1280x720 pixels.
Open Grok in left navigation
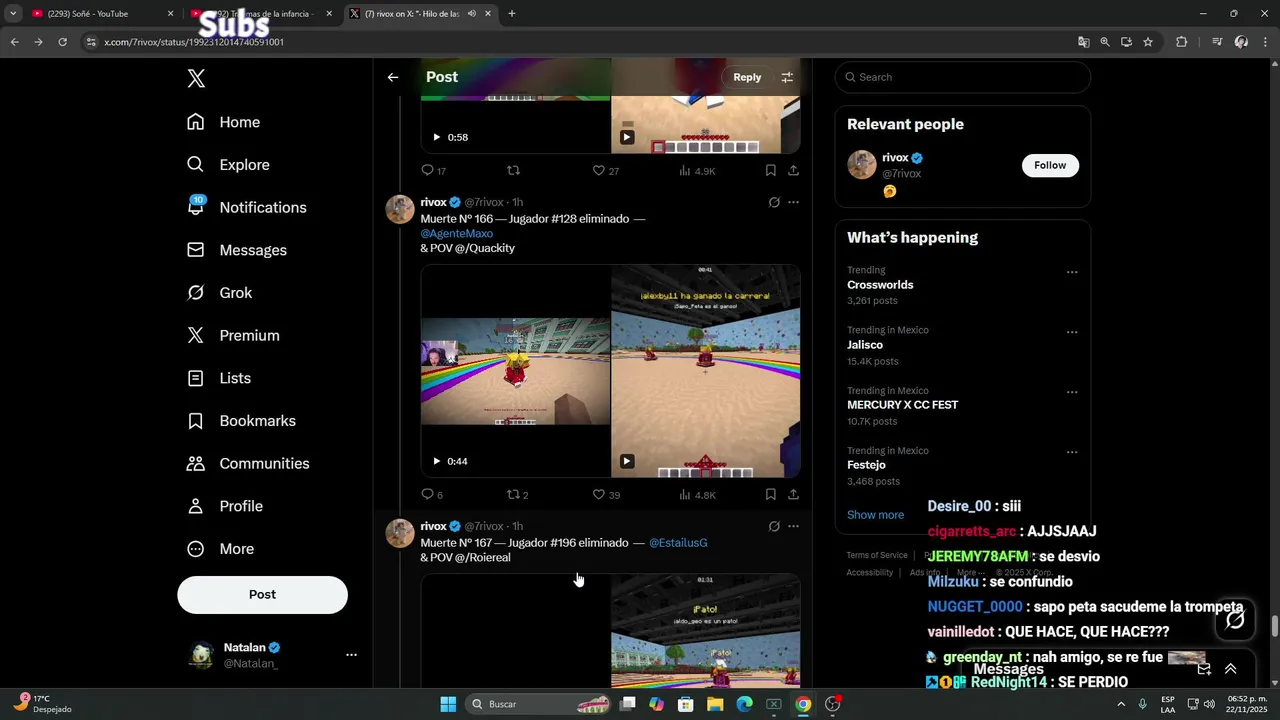point(220,293)
